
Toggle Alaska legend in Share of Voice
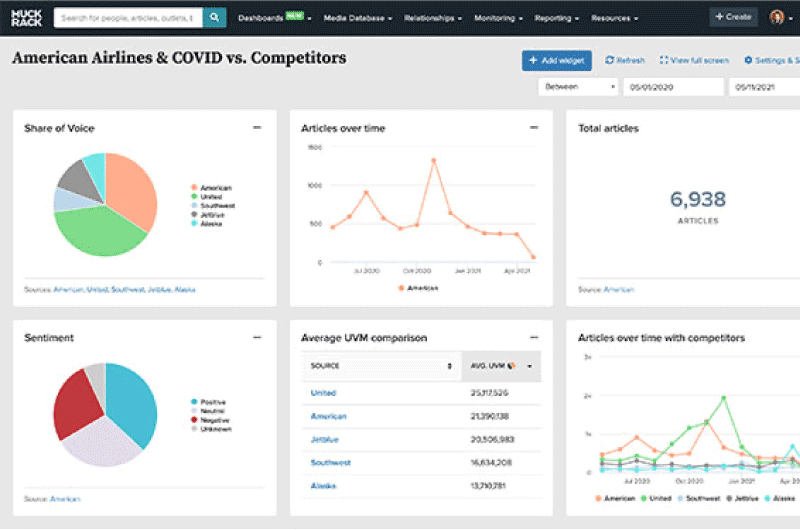[207, 223]
